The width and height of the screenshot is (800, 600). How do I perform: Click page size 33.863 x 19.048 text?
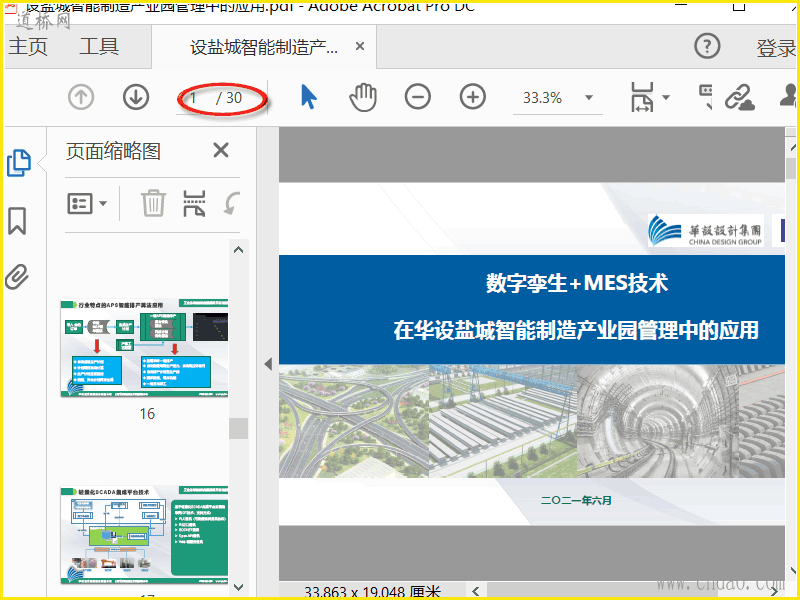tap(372, 592)
